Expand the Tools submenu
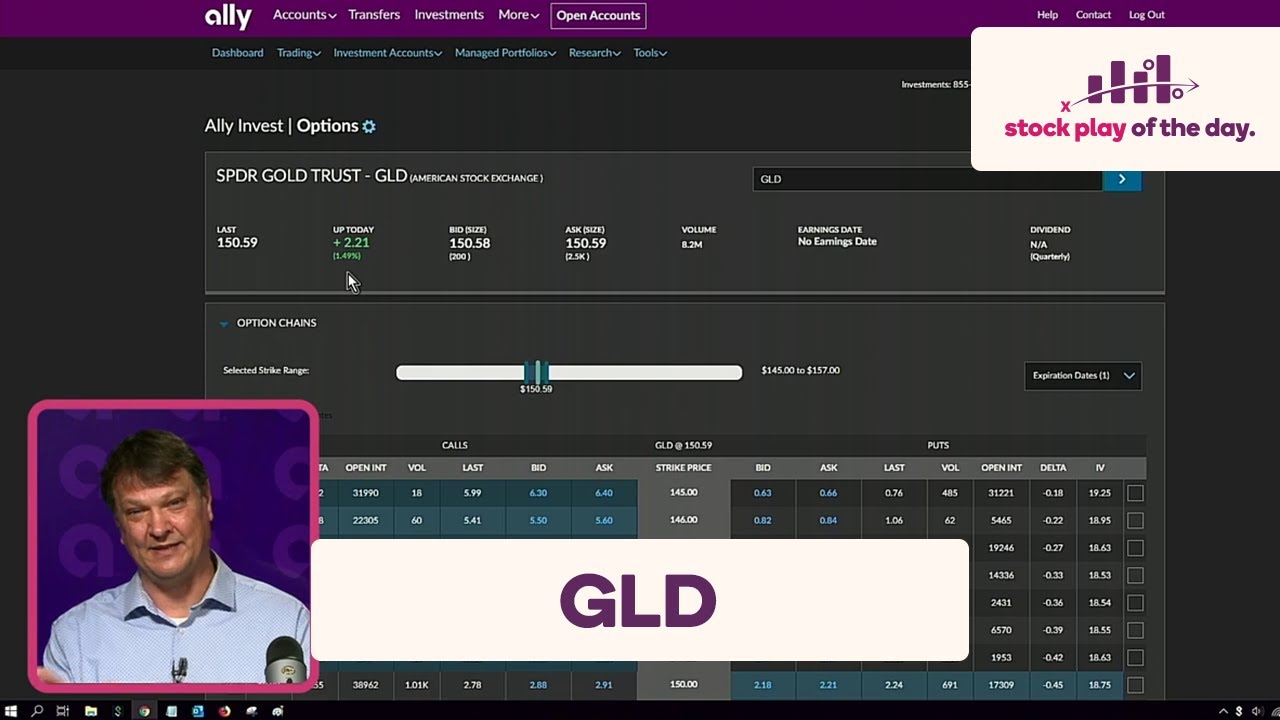Screen dimensions: 1280x720 [x=650, y=53]
